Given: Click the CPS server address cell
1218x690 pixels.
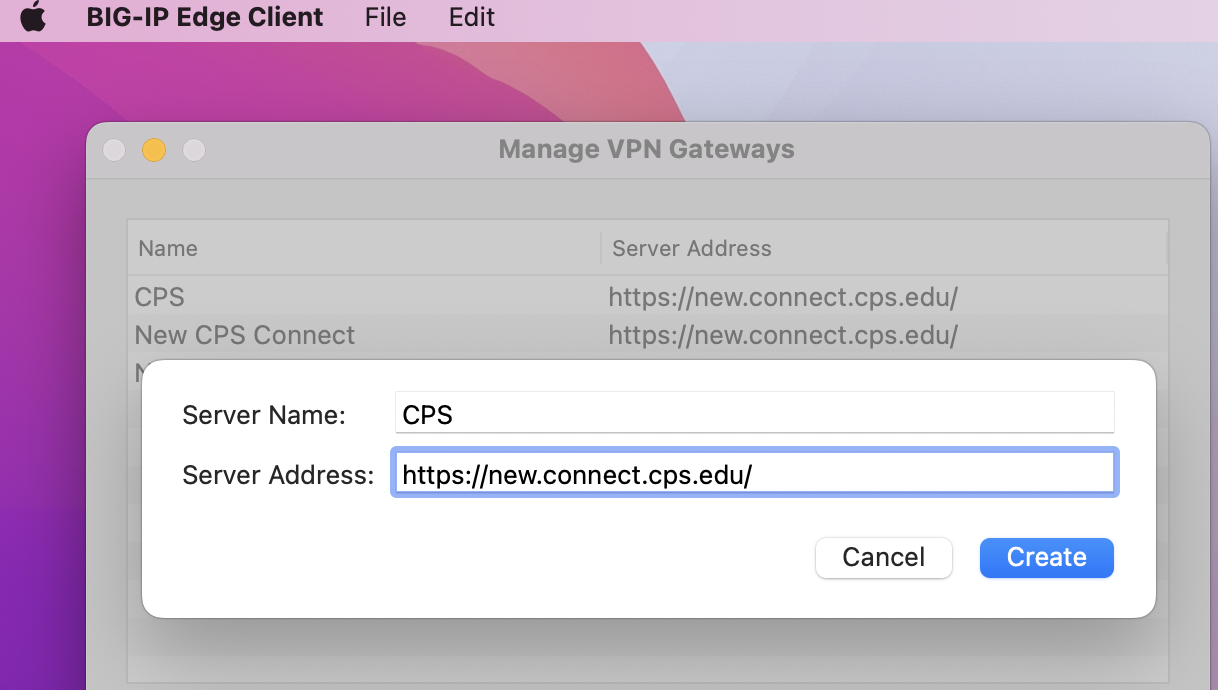Looking at the screenshot, I should tap(783, 297).
